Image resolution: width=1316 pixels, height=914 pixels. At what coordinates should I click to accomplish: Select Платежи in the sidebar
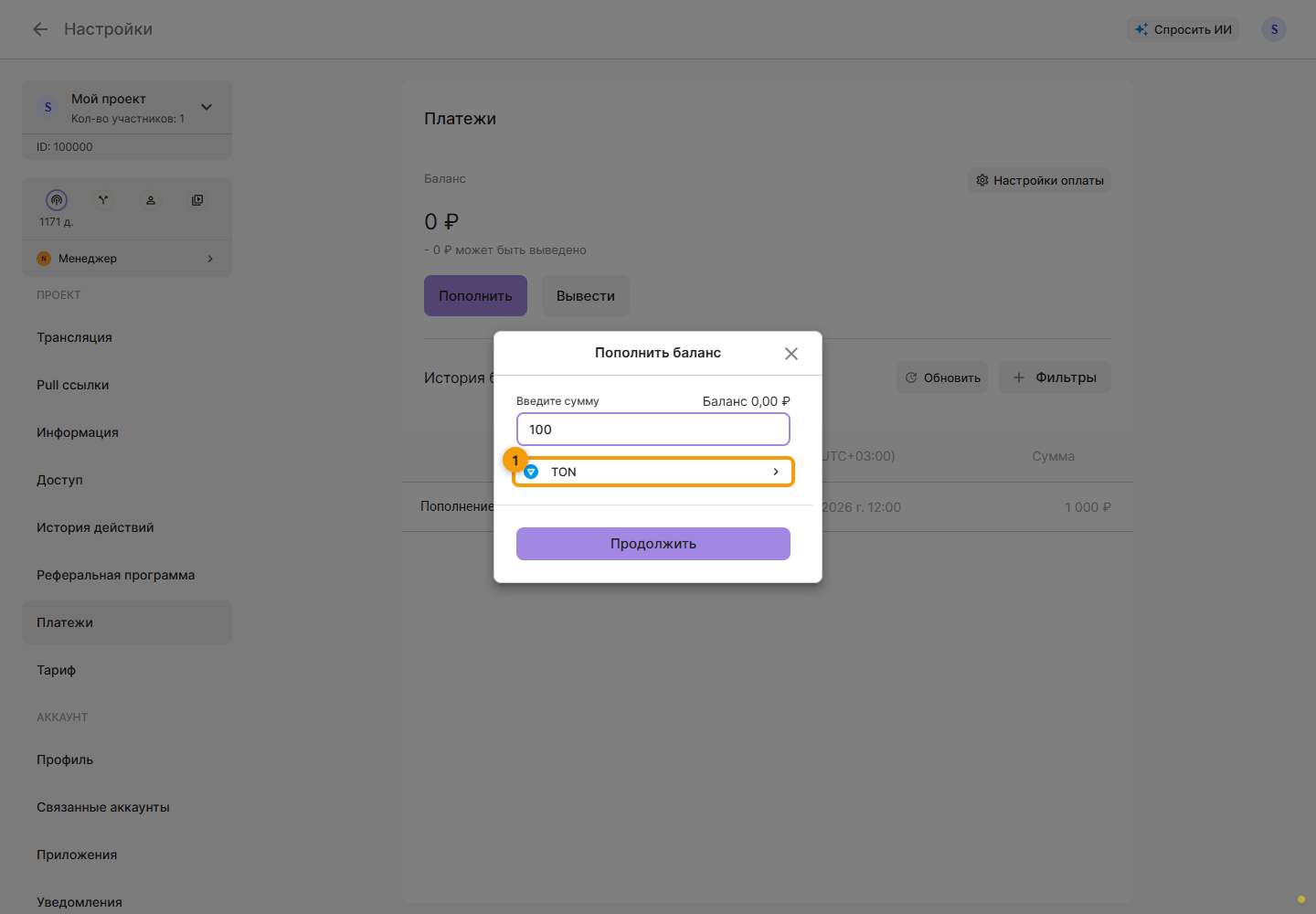pyautogui.click(x=127, y=622)
